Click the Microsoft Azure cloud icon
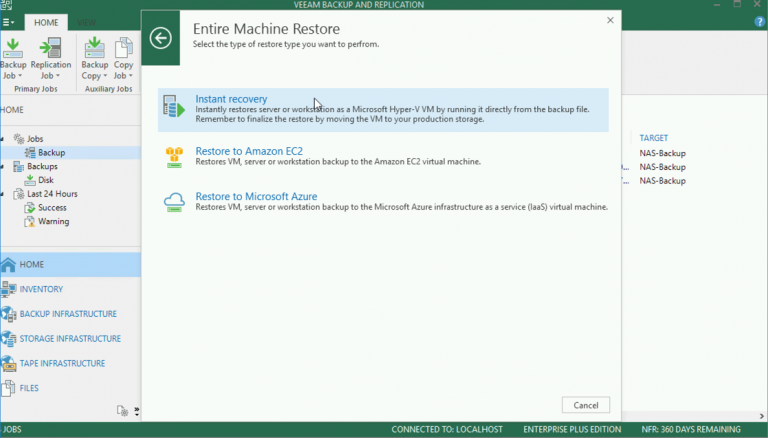This screenshot has width=768, height=438. pos(174,202)
